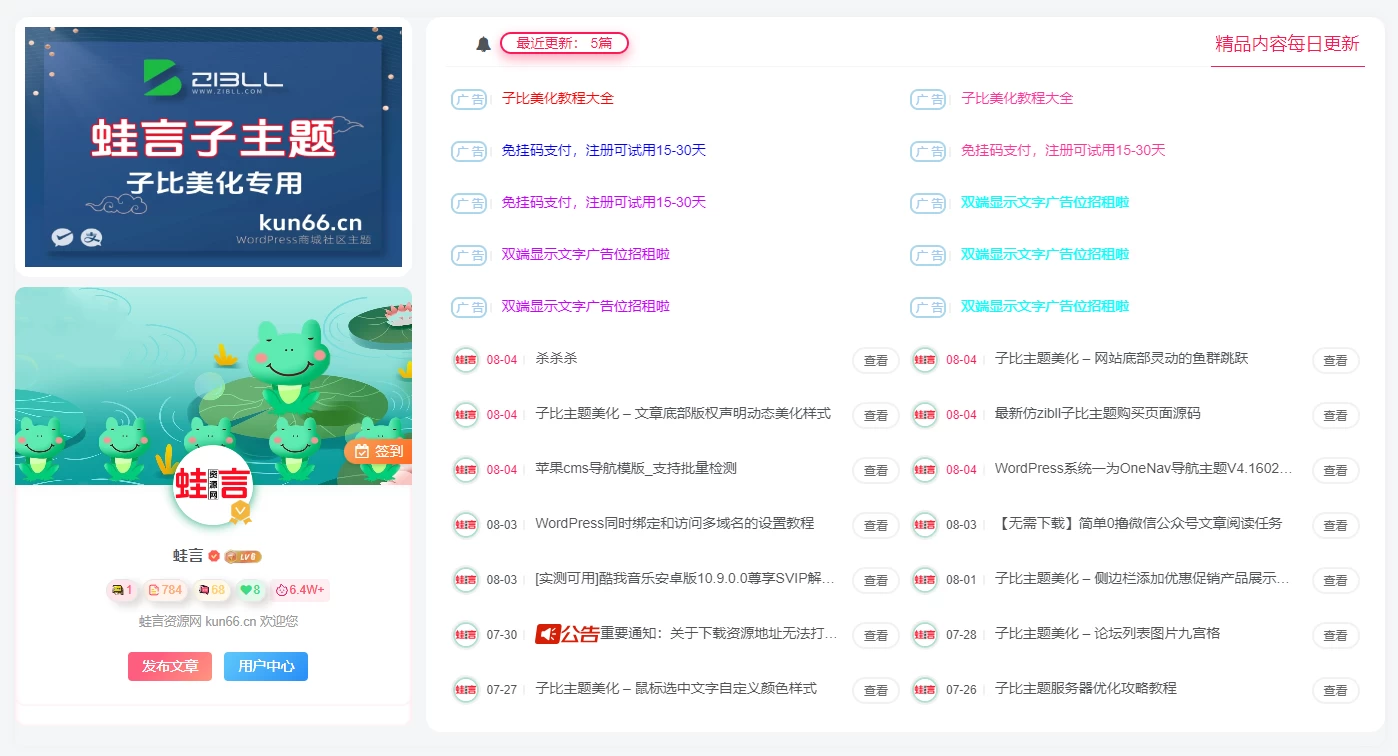Click 广告 tag beside red 子比美化教程大全 link
The height and width of the screenshot is (756, 1398).
coord(469,99)
